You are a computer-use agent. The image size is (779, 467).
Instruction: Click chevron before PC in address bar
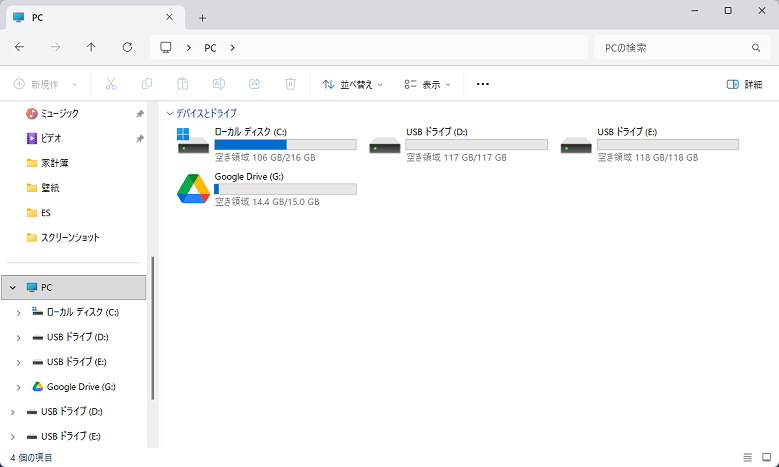[189, 48]
